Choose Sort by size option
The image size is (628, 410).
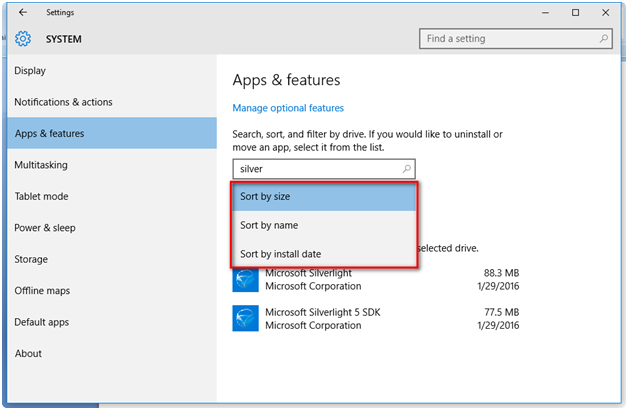pos(325,197)
